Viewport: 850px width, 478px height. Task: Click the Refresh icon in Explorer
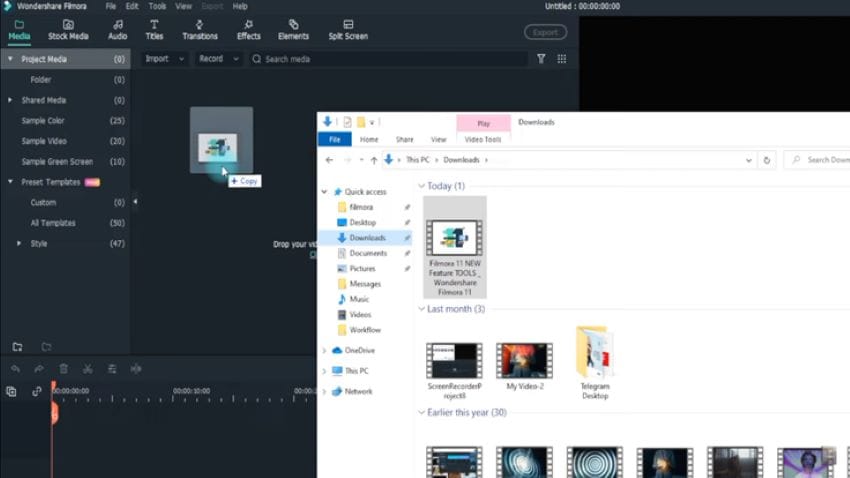click(x=767, y=160)
